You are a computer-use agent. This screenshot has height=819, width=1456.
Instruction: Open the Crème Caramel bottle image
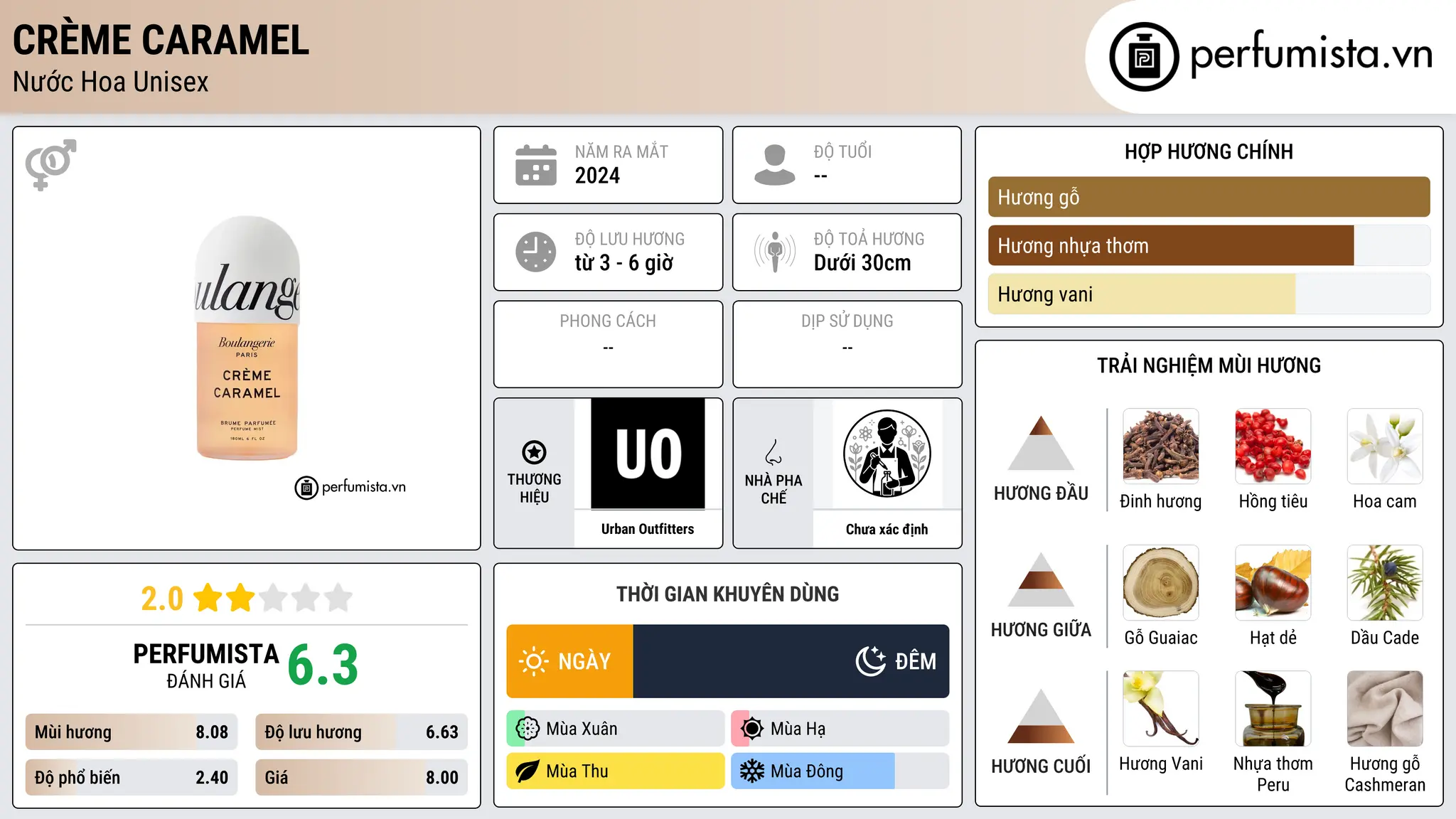click(247, 338)
